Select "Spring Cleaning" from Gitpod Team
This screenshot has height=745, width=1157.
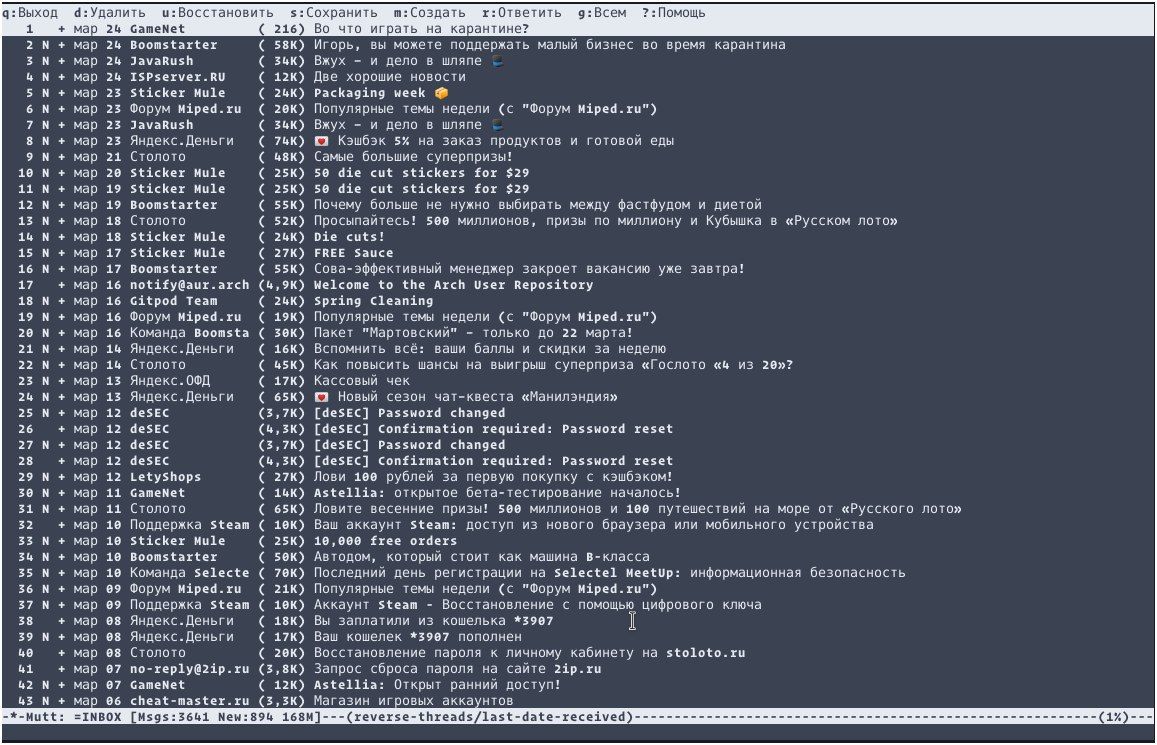click(x=578, y=301)
